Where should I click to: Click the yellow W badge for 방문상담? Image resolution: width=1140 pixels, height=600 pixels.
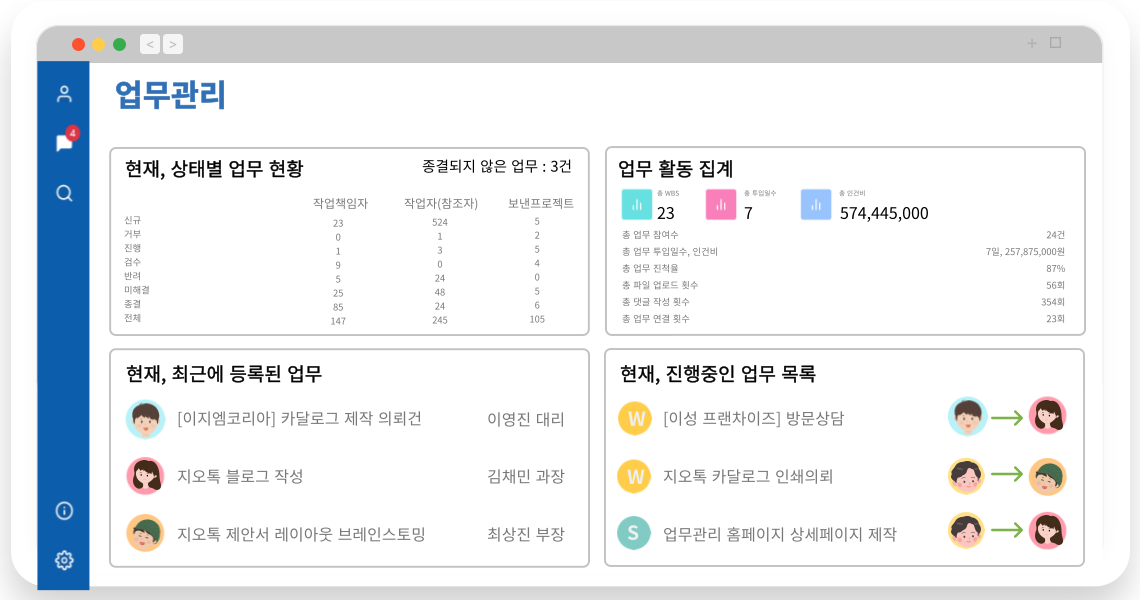point(635,418)
